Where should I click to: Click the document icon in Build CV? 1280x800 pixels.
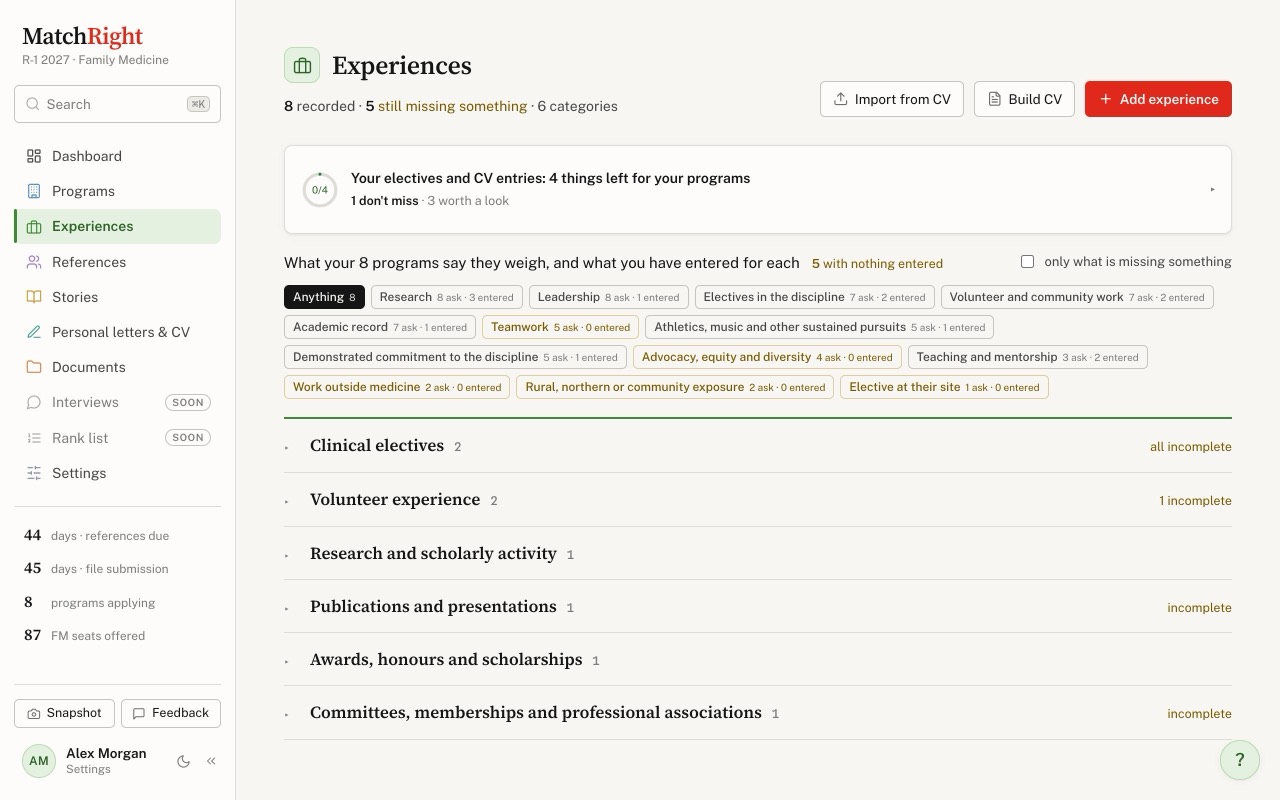(x=994, y=99)
